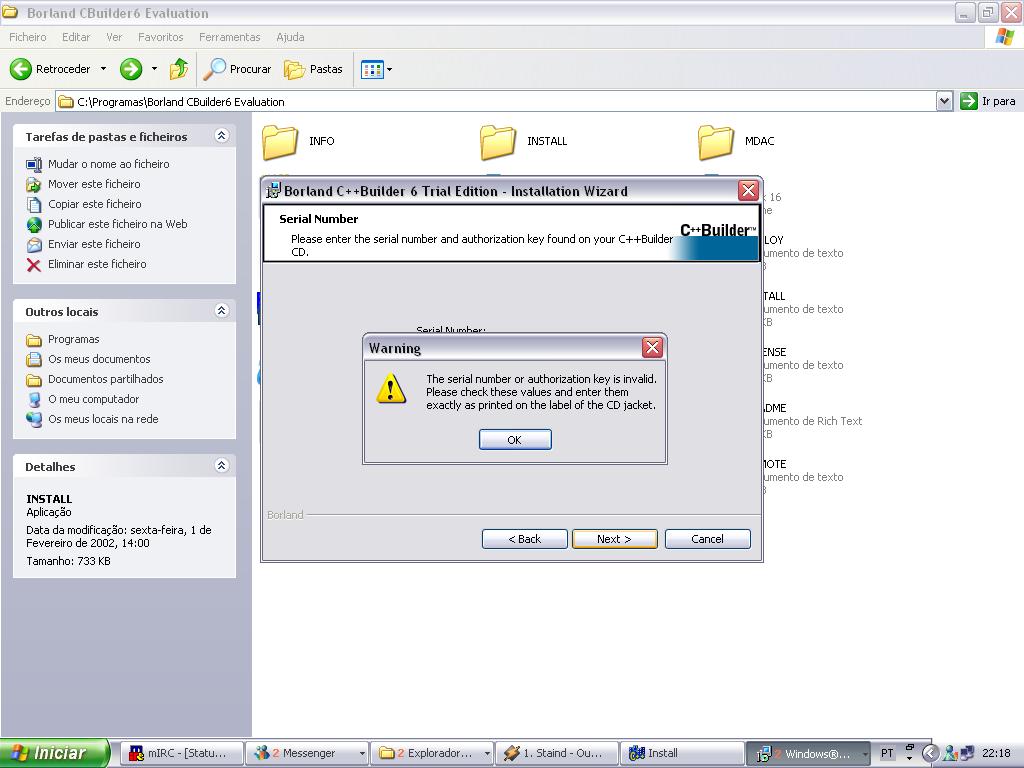The image size is (1024, 768).
Task: Click the publish to Web globe icon
Action: tap(34, 225)
